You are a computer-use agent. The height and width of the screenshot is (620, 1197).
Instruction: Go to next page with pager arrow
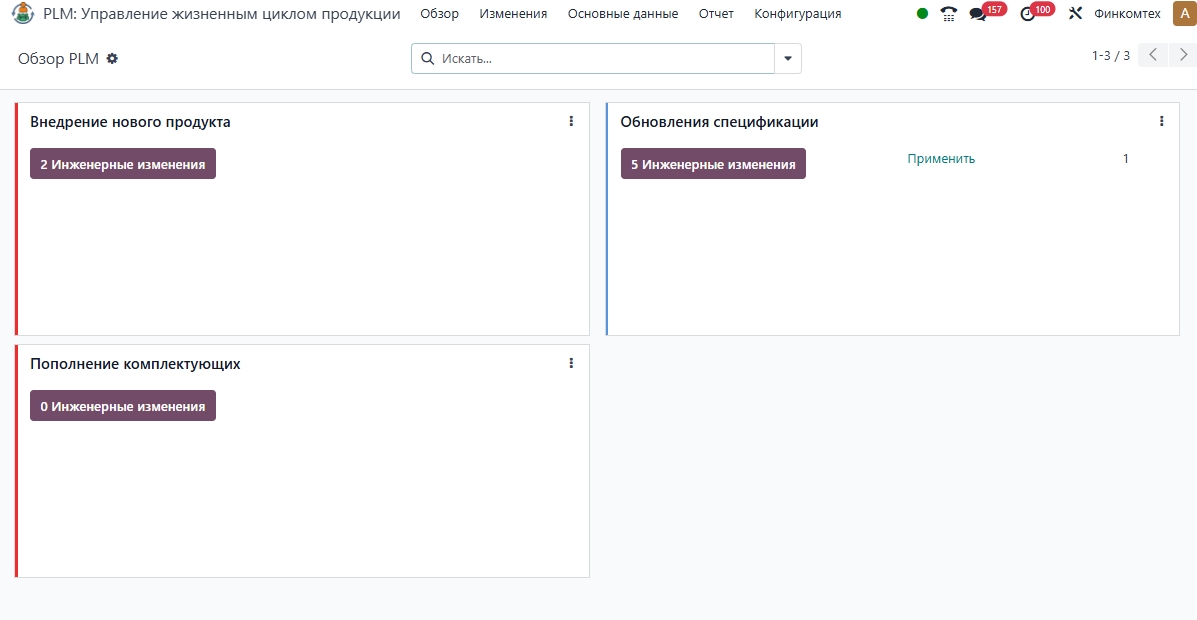1183,55
